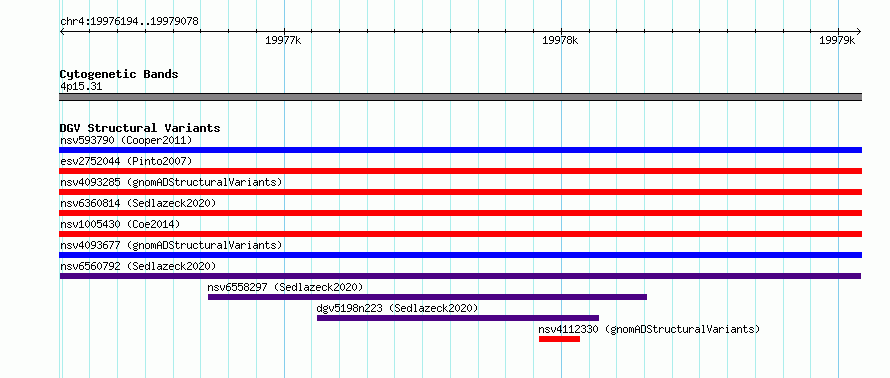Click the gray 4p15.31 cytogenetic band bar
Screen dimensions: 890x378
pos(460,97)
